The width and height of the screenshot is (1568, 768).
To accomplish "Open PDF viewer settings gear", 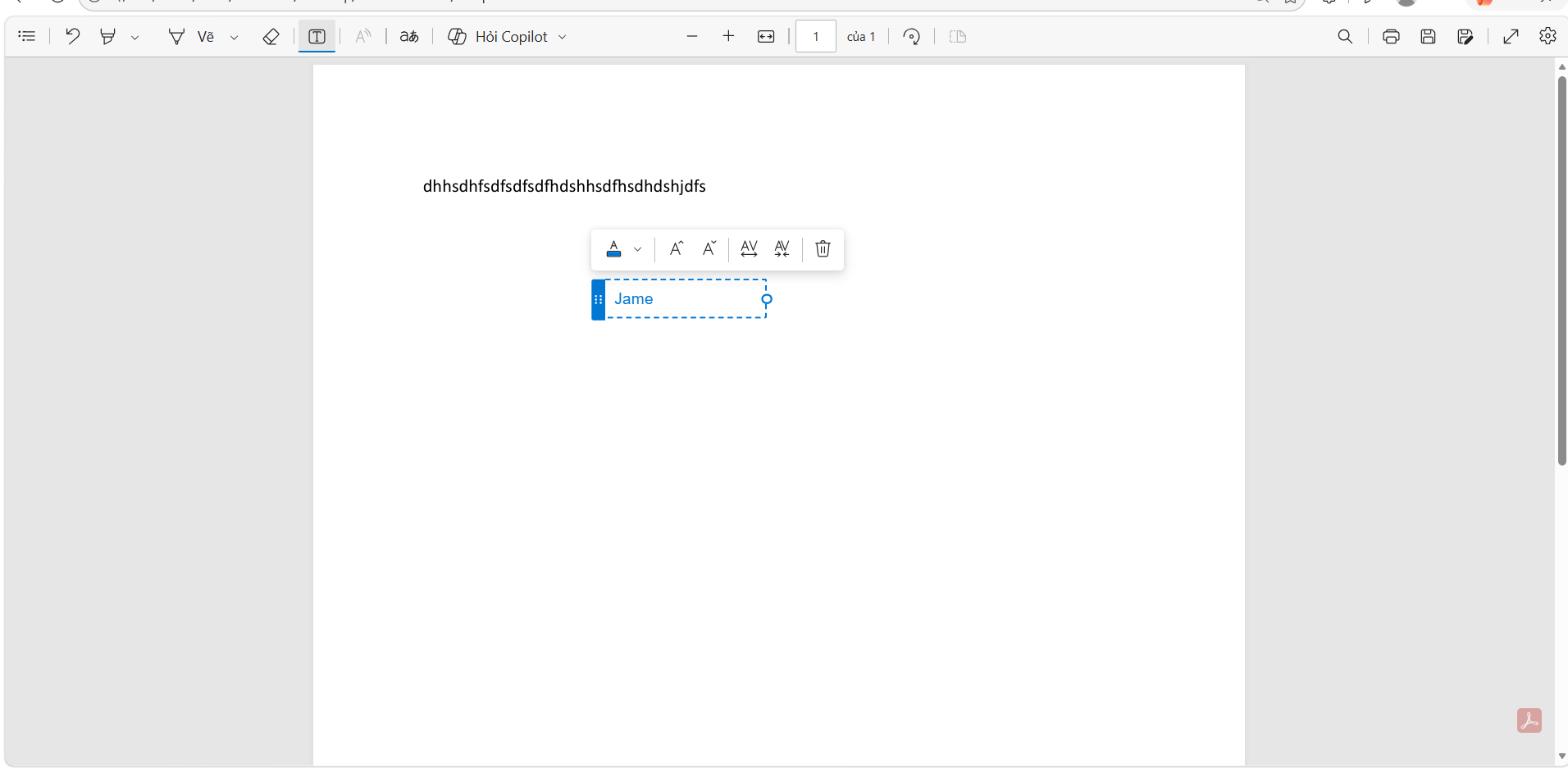I will tap(1547, 36).
